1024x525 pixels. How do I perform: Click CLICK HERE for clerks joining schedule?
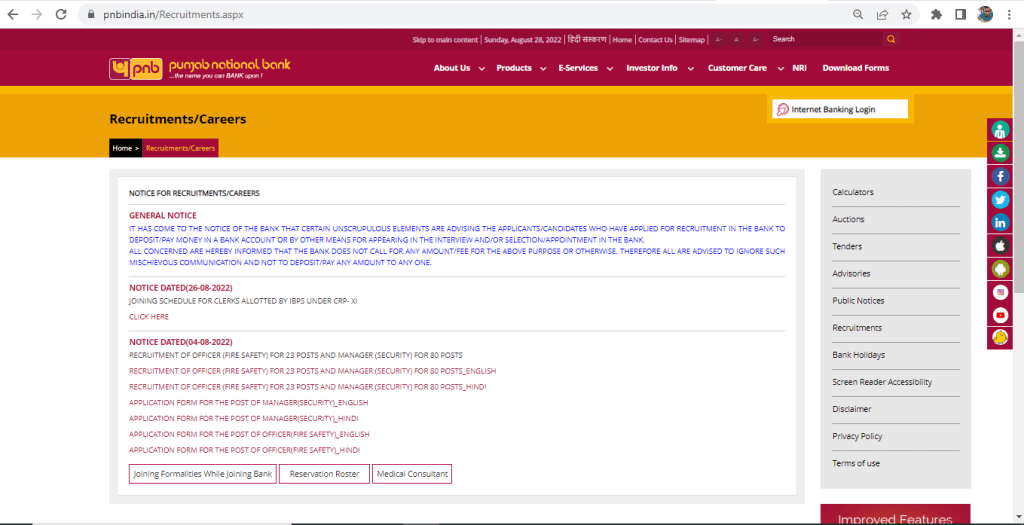click(x=149, y=317)
